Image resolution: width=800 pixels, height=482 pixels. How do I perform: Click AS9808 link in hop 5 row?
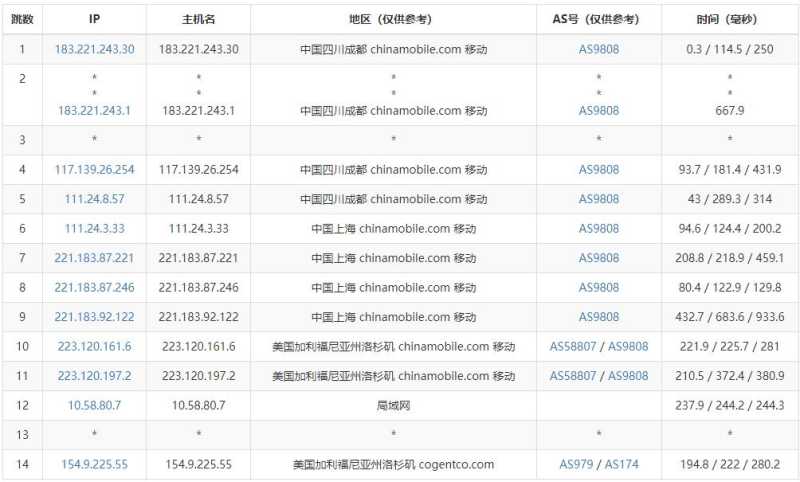click(599, 199)
